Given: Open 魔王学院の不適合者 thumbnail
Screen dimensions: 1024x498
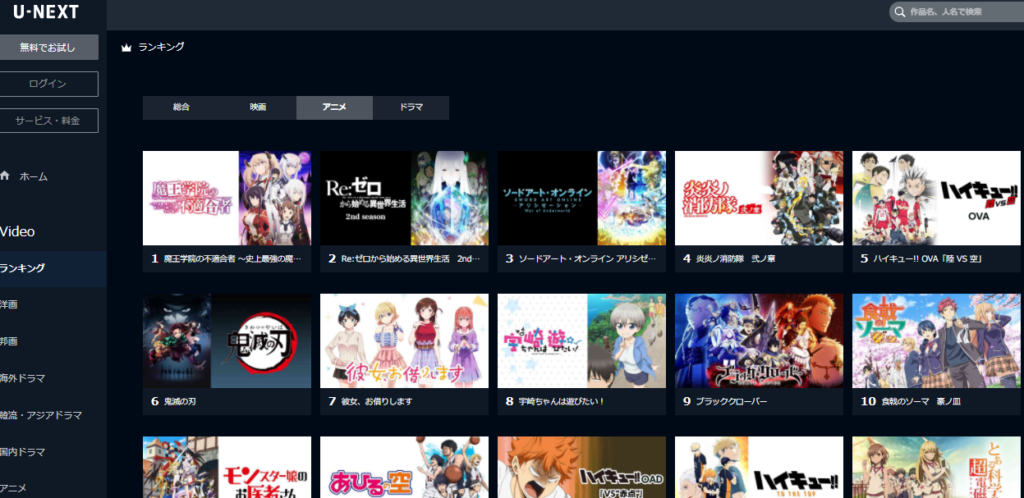Looking at the screenshot, I should coord(227,198).
